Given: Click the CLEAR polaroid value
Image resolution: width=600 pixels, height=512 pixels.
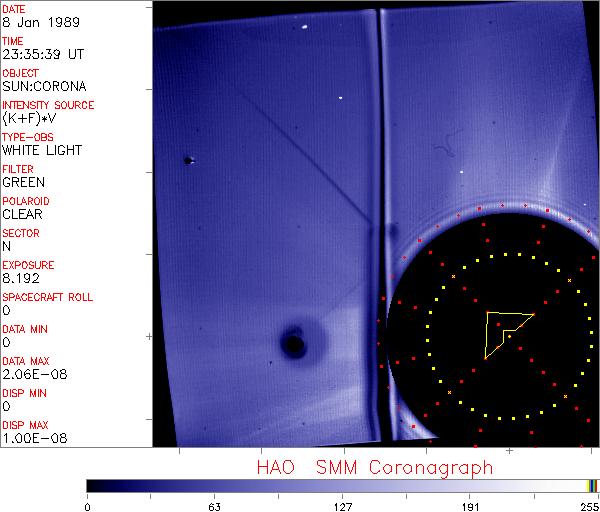Looking at the screenshot, I should 22,214.
